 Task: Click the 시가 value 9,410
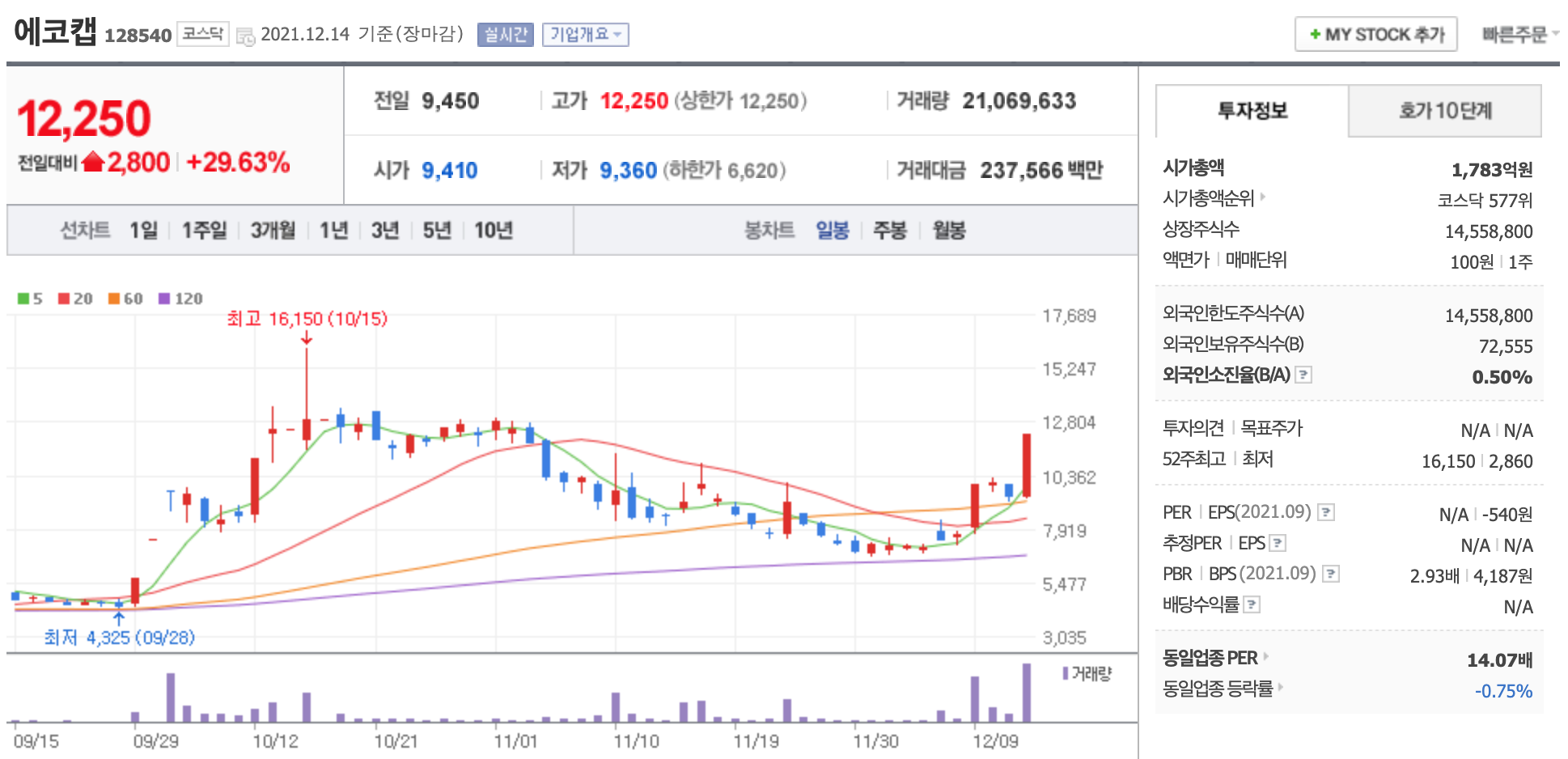point(450,171)
